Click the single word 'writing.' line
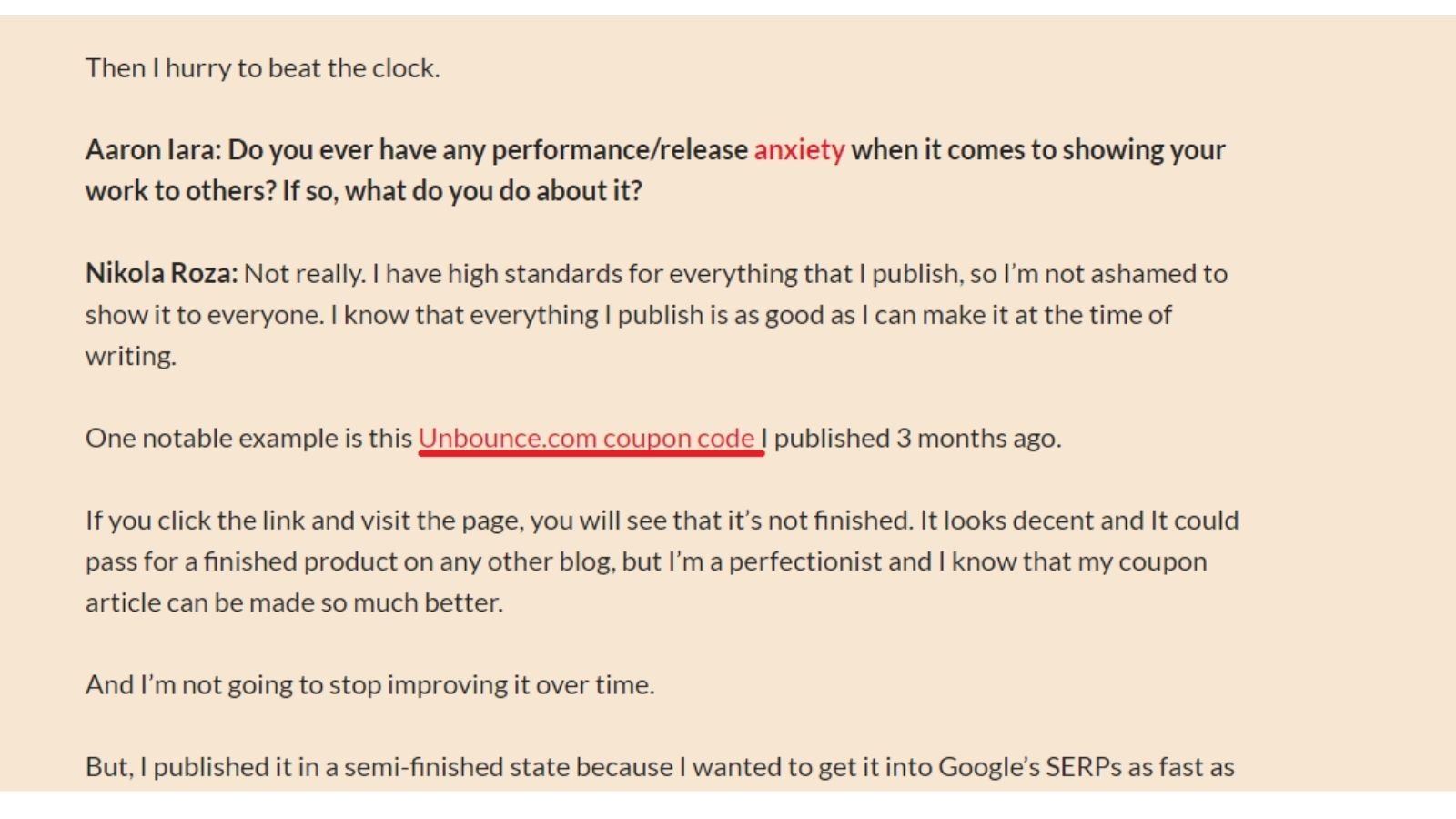This screenshot has width=1456, height=819. click(x=131, y=356)
